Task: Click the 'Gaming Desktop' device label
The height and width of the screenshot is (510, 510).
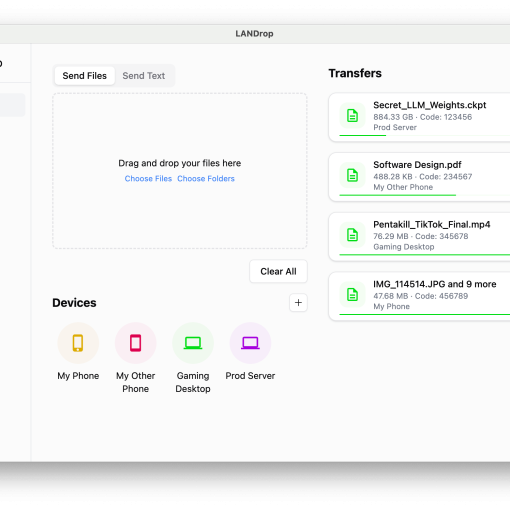Action: [193, 382]
